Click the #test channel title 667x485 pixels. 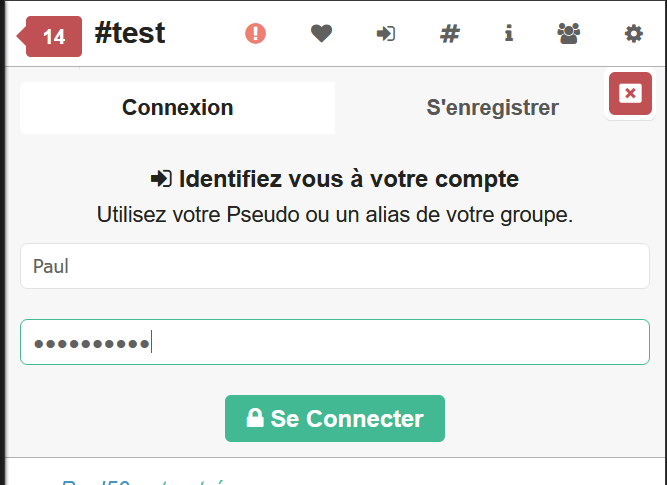[x=129, y=33]
